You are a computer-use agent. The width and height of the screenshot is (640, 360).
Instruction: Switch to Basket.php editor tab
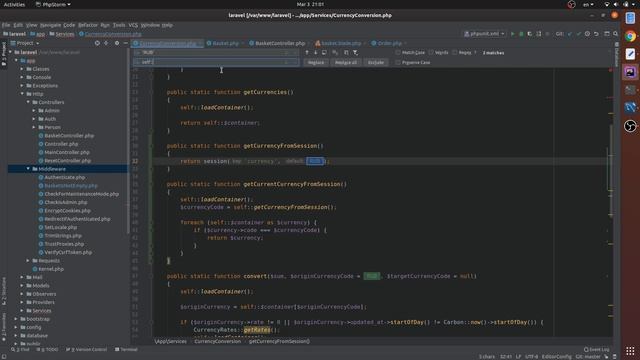click(x=225, y=43)
